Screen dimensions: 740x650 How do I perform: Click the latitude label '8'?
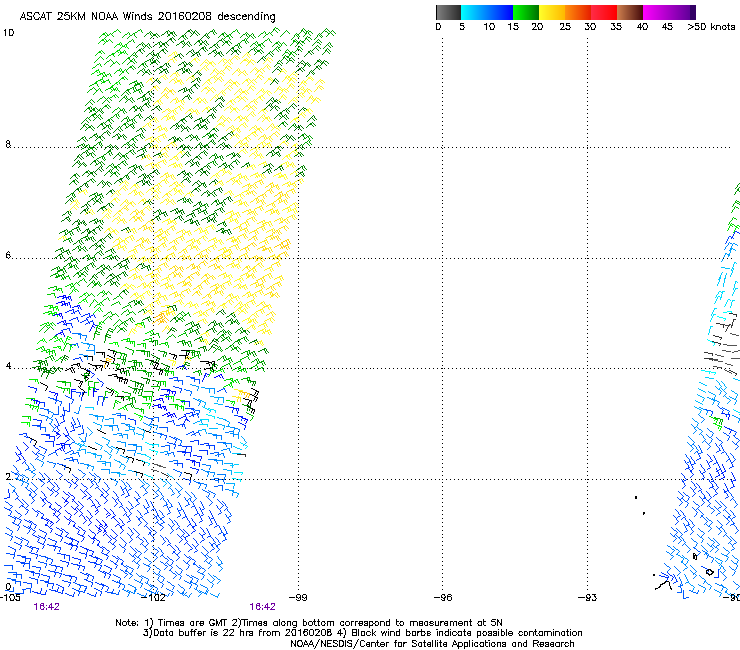[x=8, y=144]
